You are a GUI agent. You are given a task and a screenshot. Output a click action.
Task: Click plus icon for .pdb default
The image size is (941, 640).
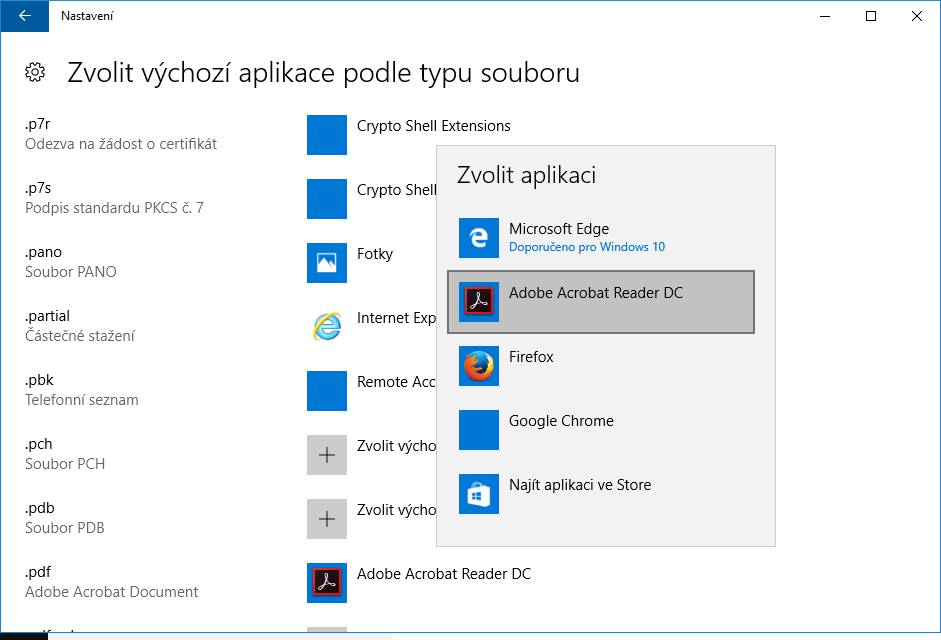[326, 519]
